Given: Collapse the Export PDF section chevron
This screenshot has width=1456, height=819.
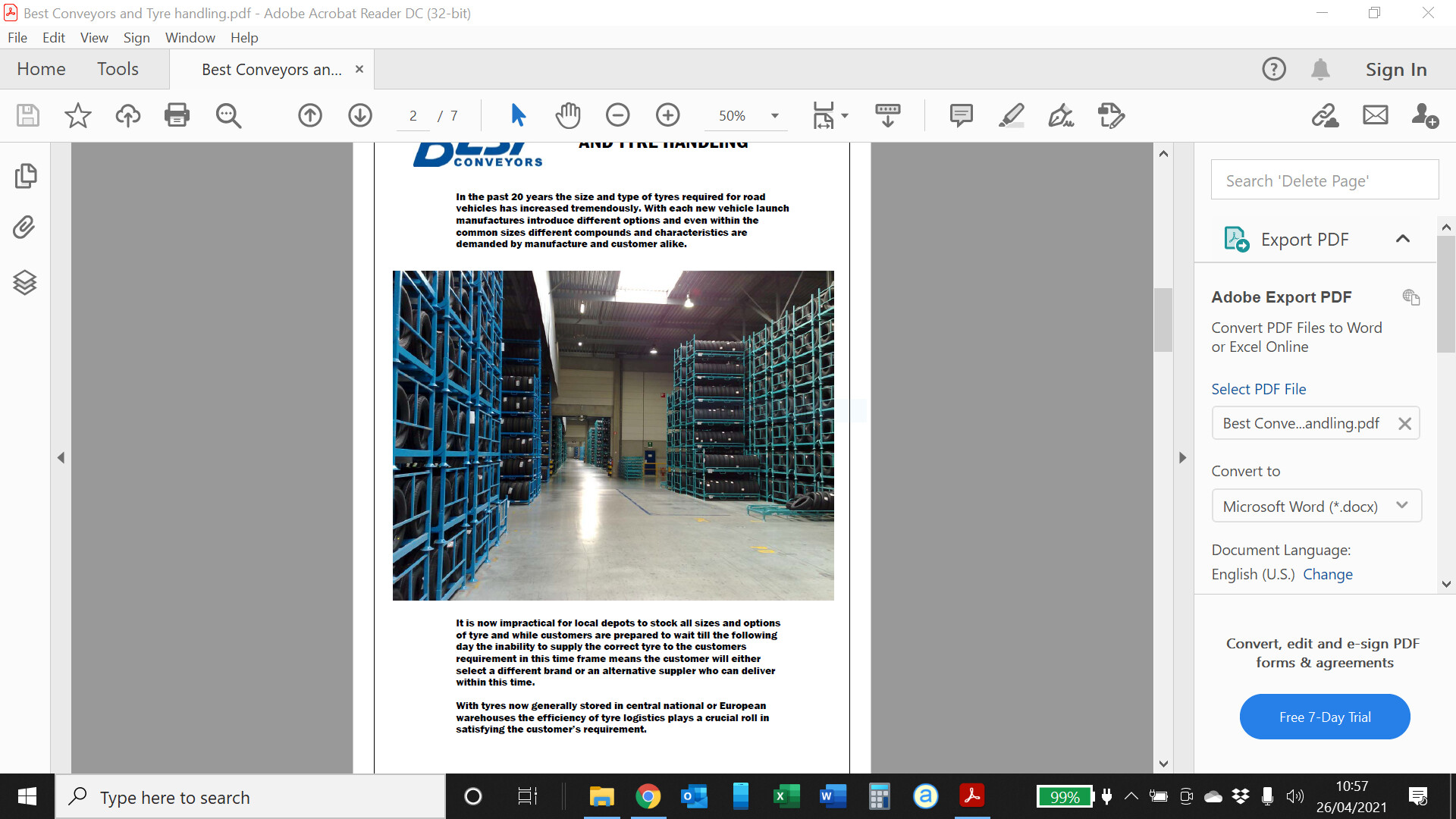Looking at the screenshot, I should [1402, 239].
